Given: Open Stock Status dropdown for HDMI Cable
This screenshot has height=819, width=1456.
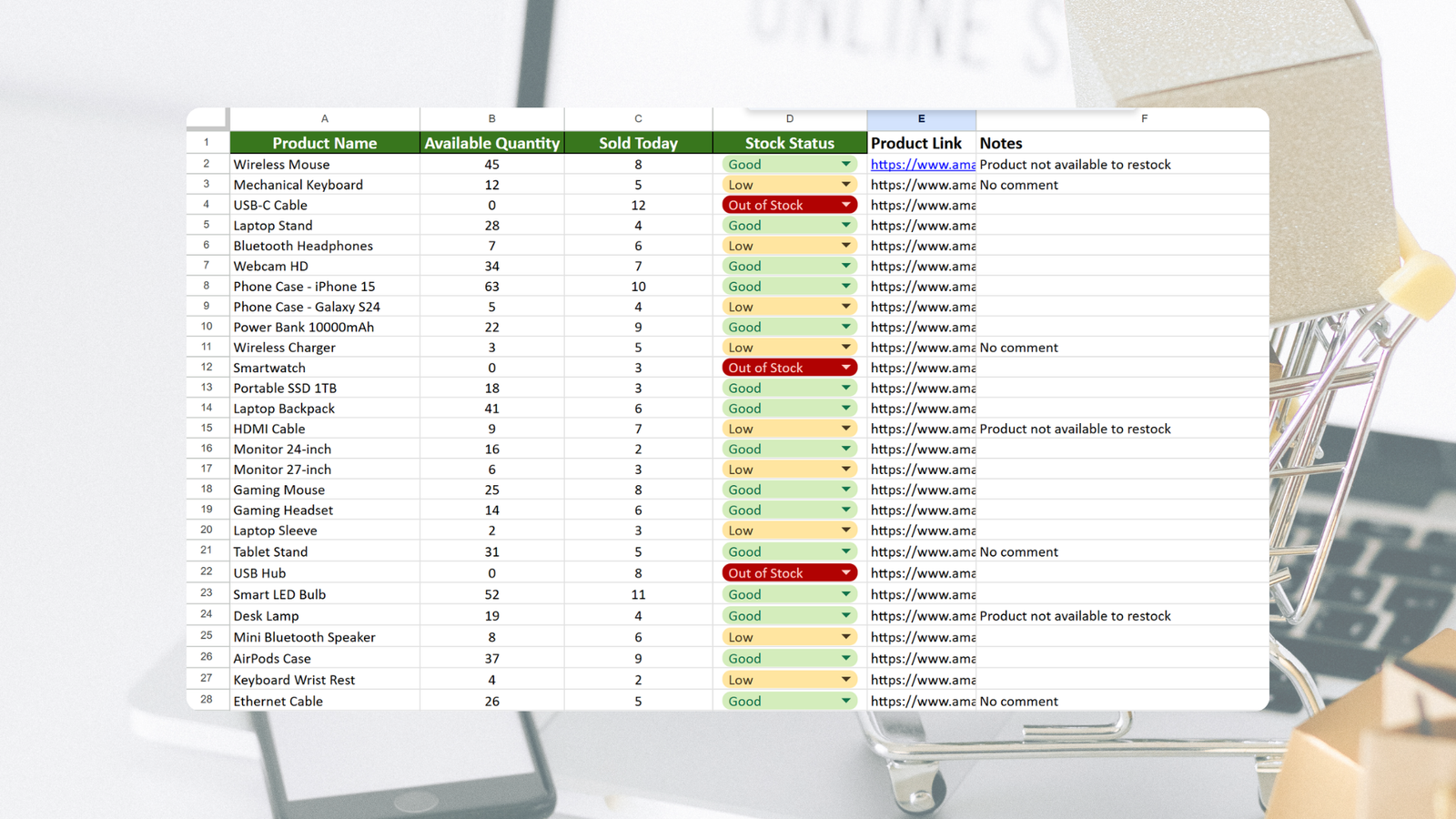Looking at the screenshot, I should [x=845, y=429].
